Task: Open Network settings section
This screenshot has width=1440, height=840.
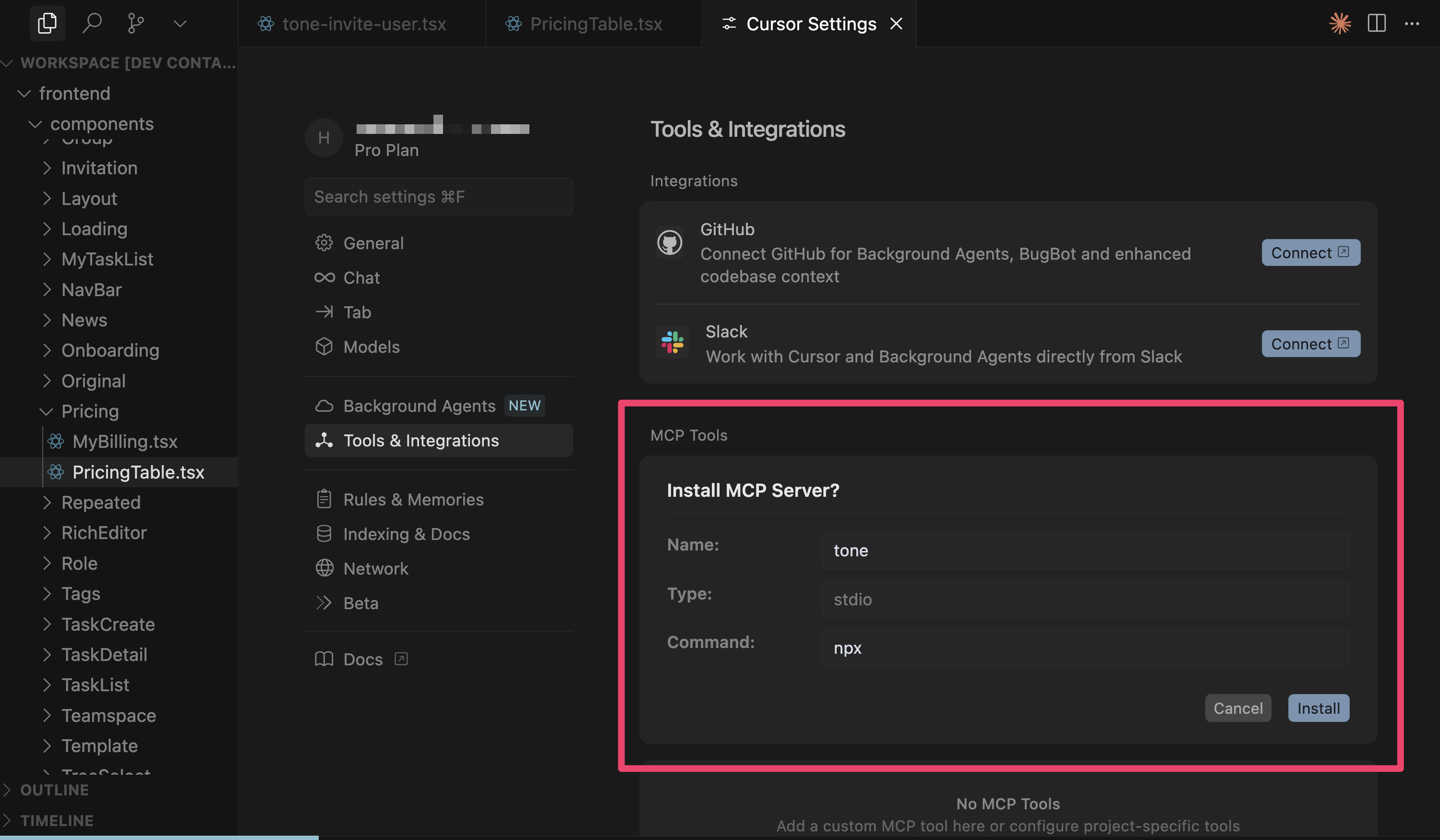Action: [x=438, y=569]
